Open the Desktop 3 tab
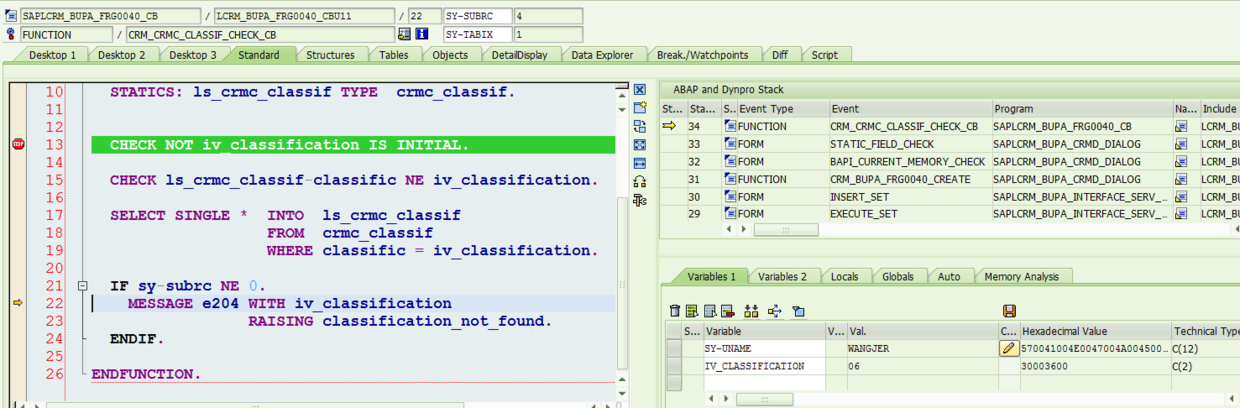This screenshot has width=1240, height=408. (192, 55)
